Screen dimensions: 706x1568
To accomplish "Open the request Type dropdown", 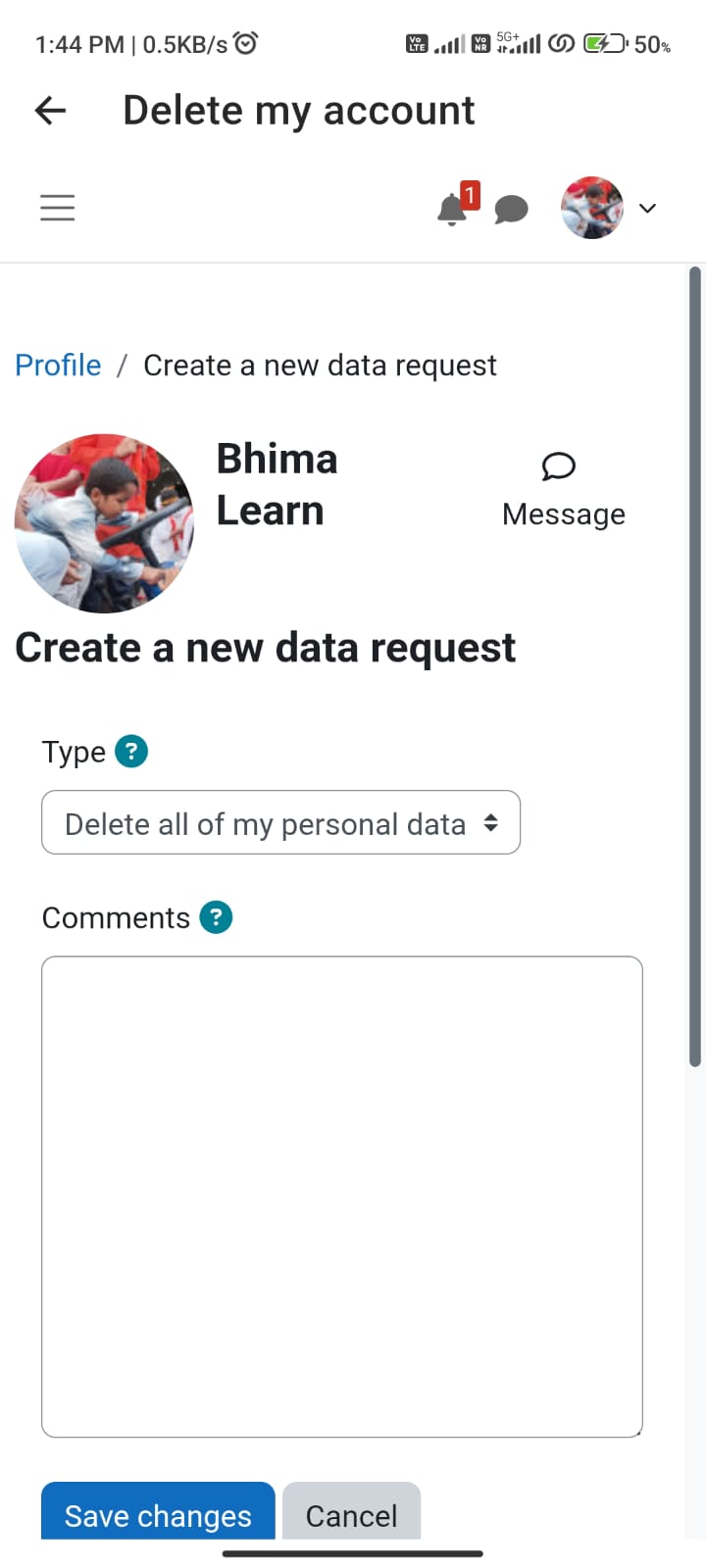I will [280, 823].
